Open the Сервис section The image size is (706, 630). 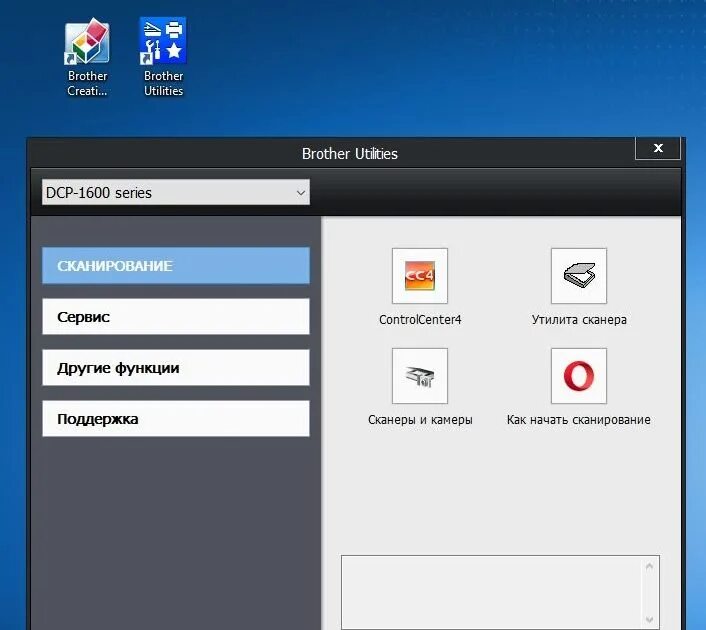coord(176,316)
